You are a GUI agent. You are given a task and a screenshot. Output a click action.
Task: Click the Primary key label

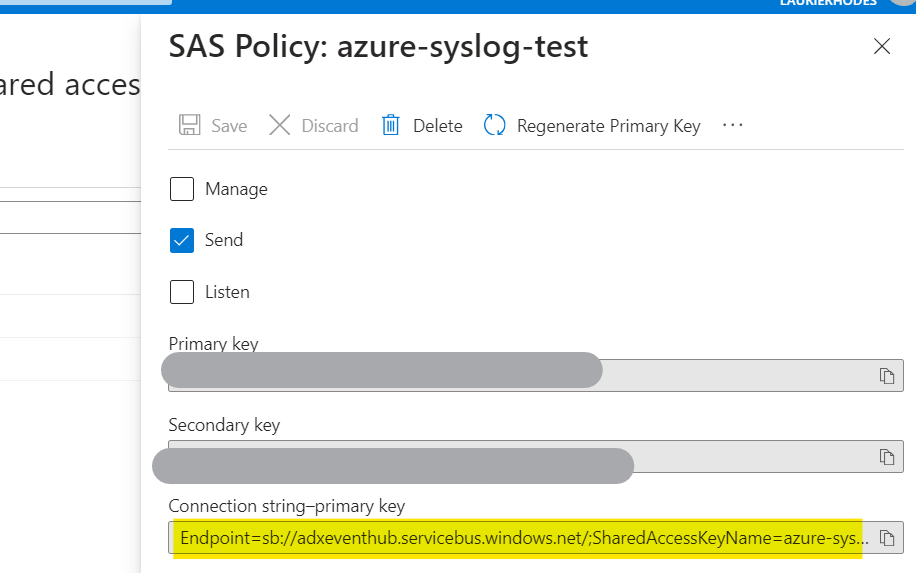[x=213, y=343]
